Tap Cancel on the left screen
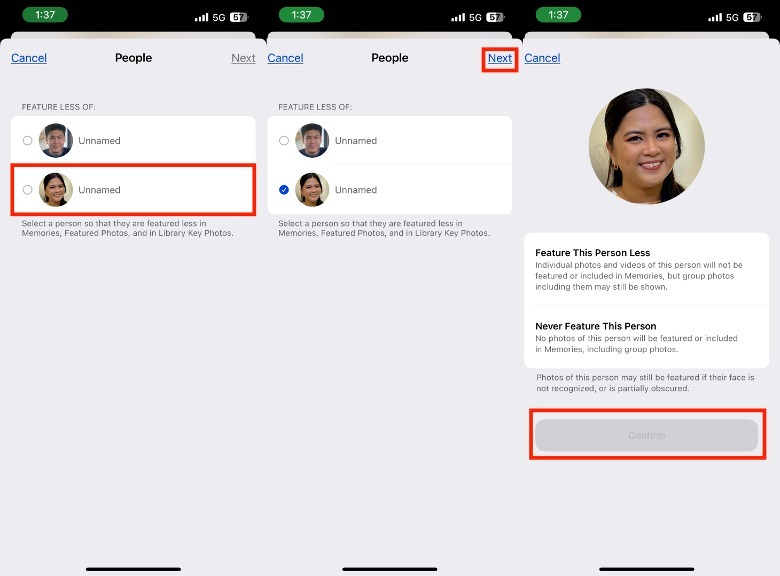The width and height of the screenshot is (780, 576). pyautogui.click(x=29, y=58)
